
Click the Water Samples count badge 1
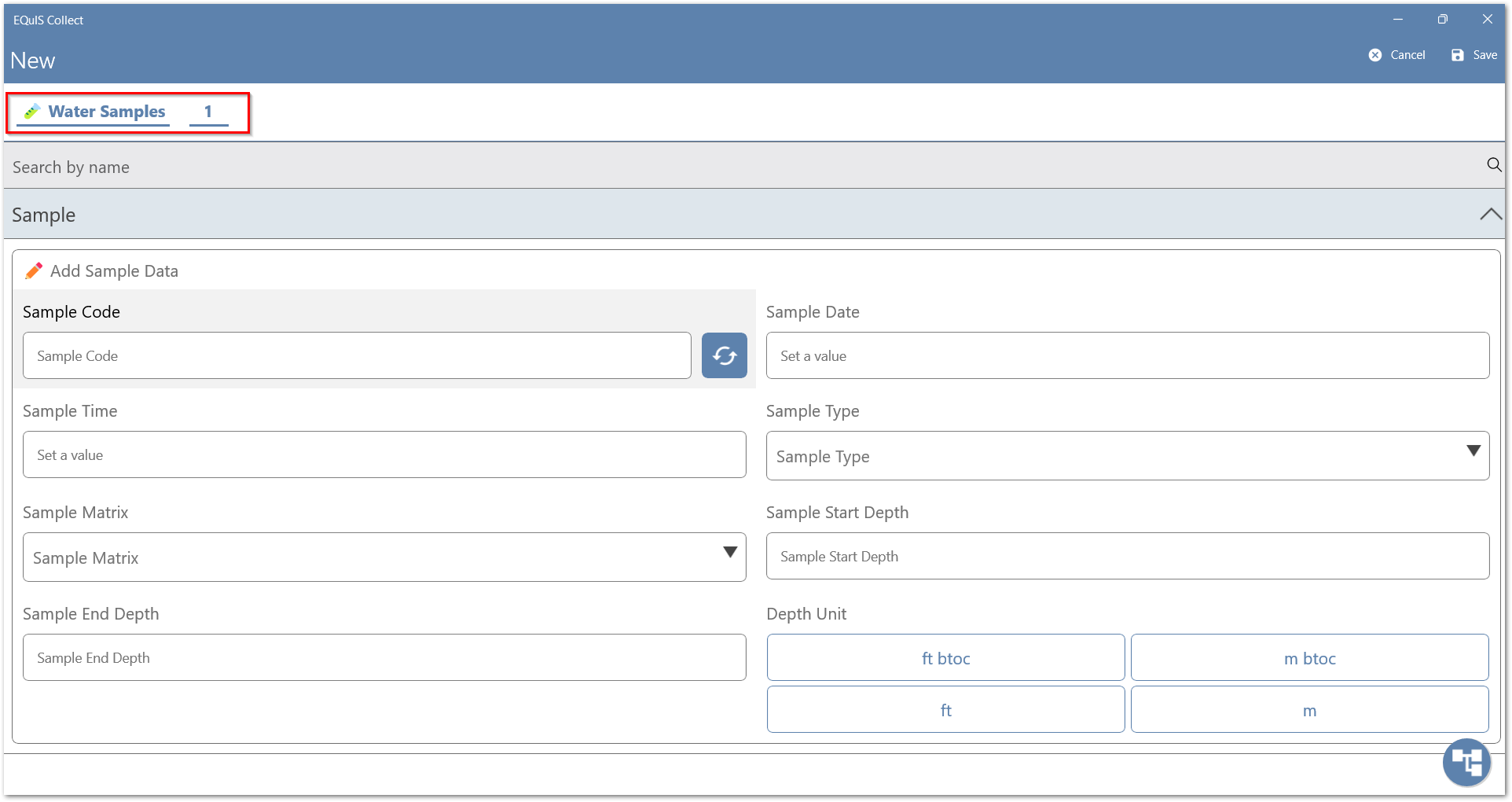click(208, 112)
